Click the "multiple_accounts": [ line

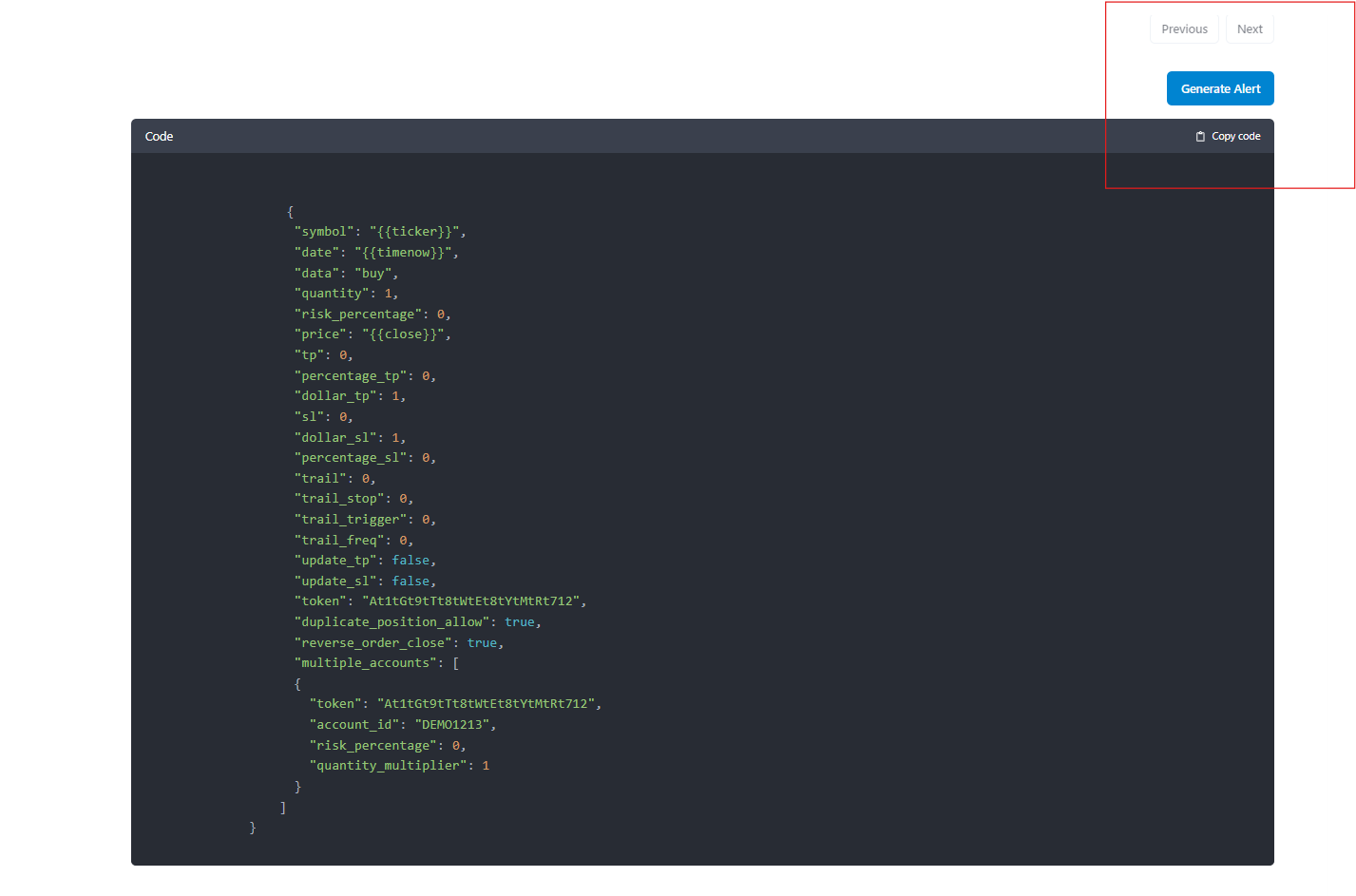point(376,663)
